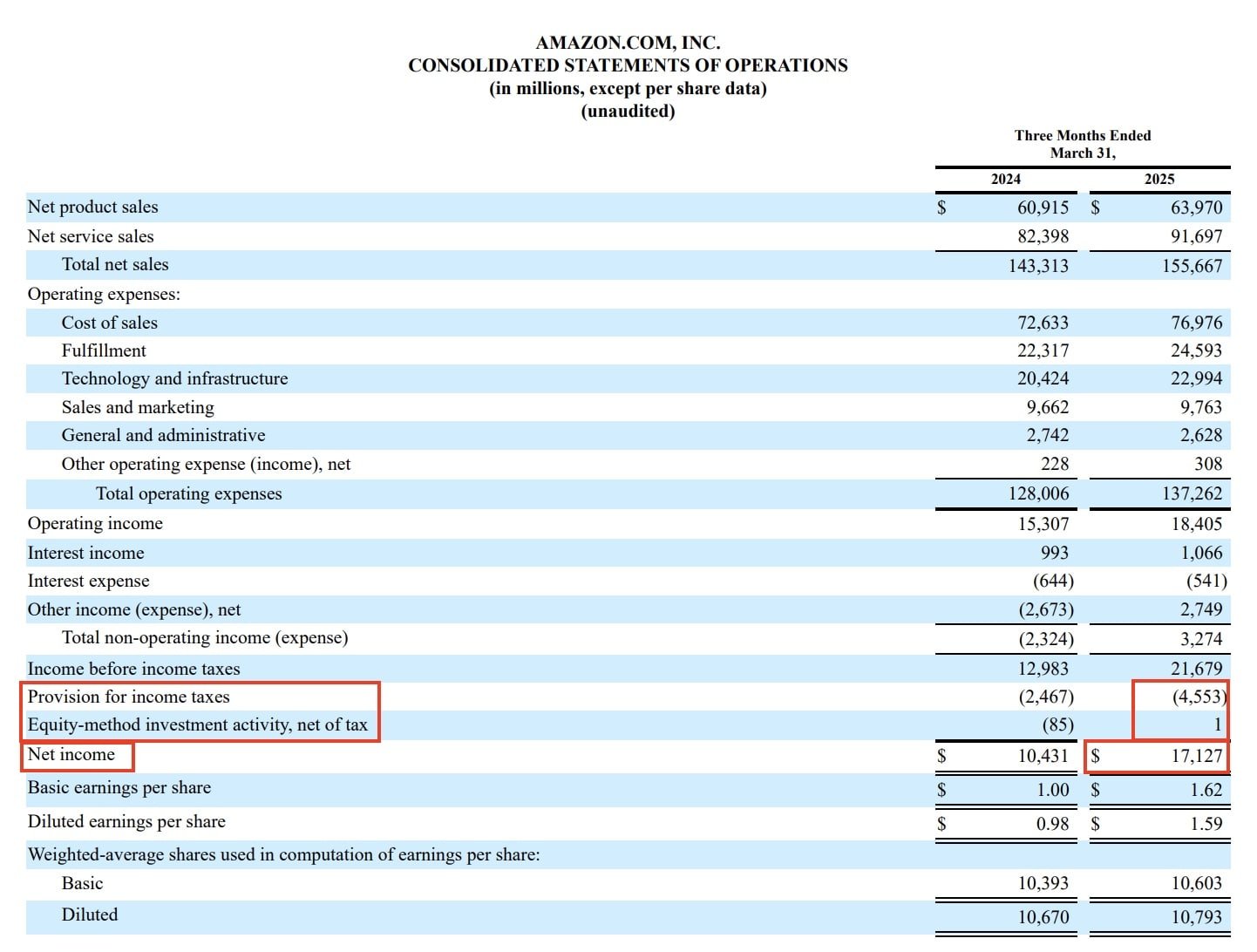Select the value 24,593
Viewport: 1257px width, 952px height.
click(x=1196, y=350)
